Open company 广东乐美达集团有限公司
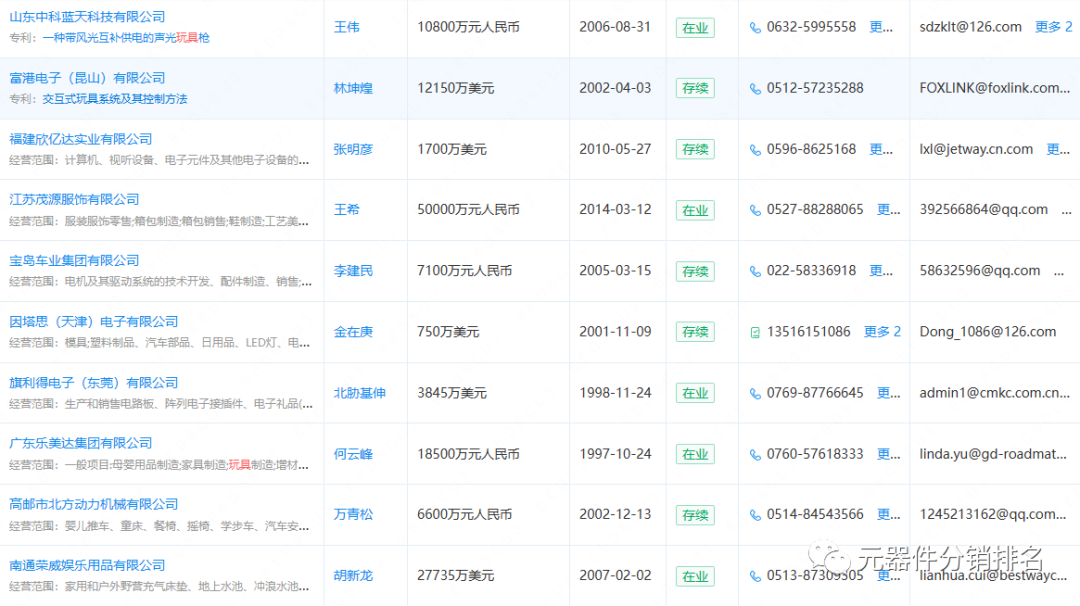1080x606 pixels. [81, 443]
